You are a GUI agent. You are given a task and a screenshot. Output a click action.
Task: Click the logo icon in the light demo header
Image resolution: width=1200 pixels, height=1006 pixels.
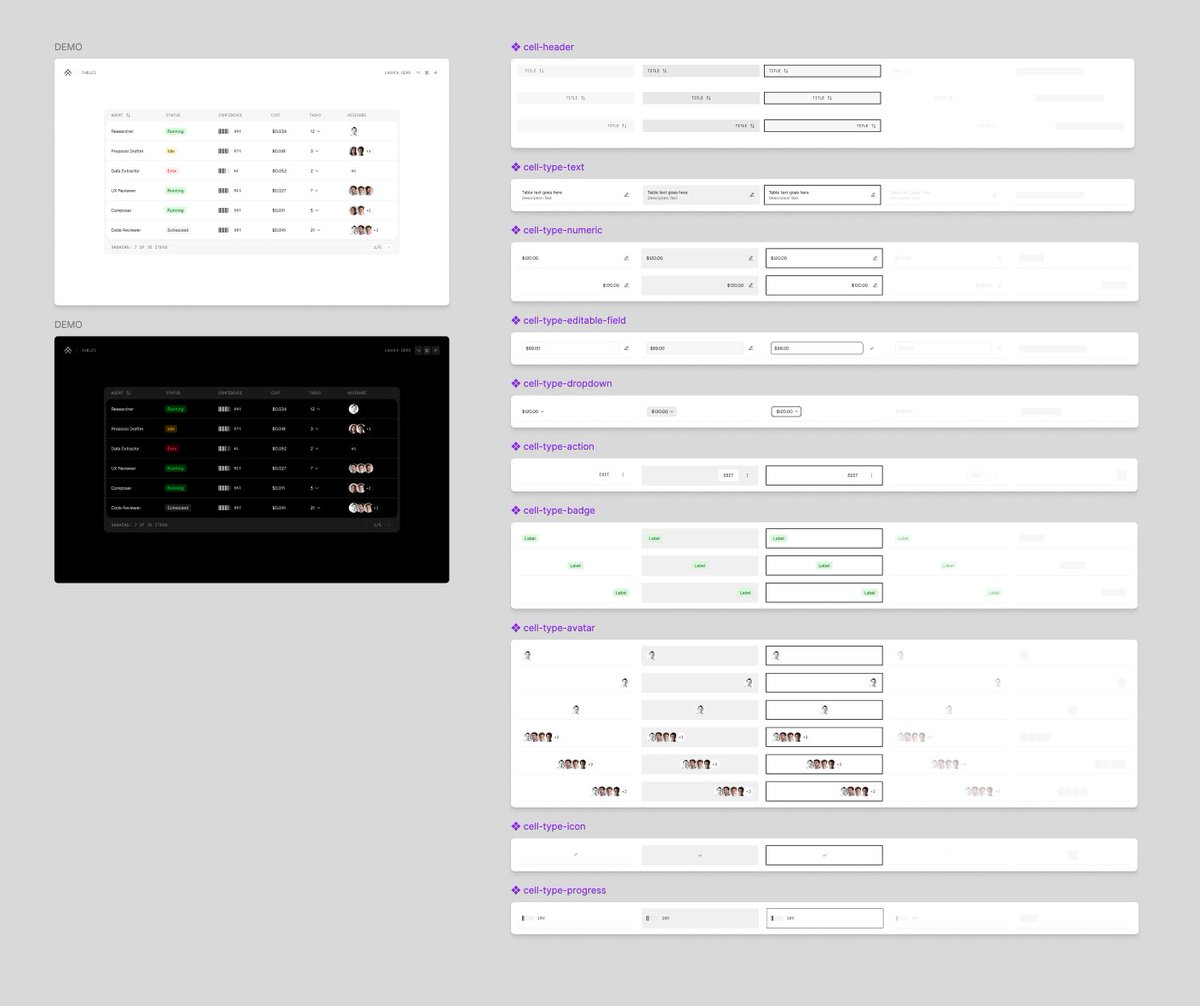click(68, 72)
